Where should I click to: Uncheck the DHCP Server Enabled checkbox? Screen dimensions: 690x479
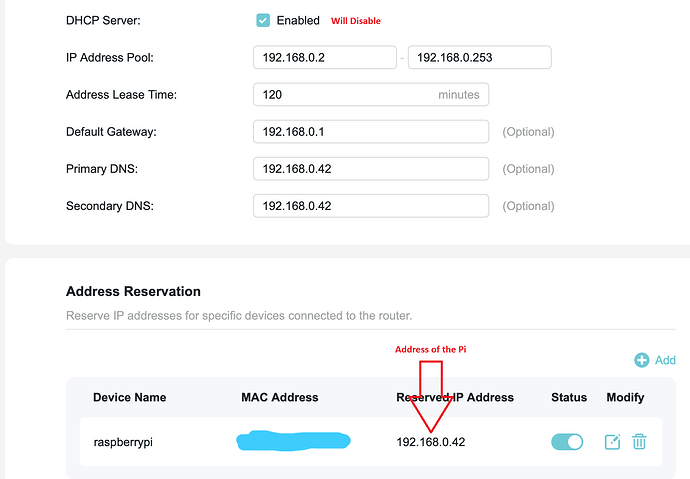click(x=263, y=20)
